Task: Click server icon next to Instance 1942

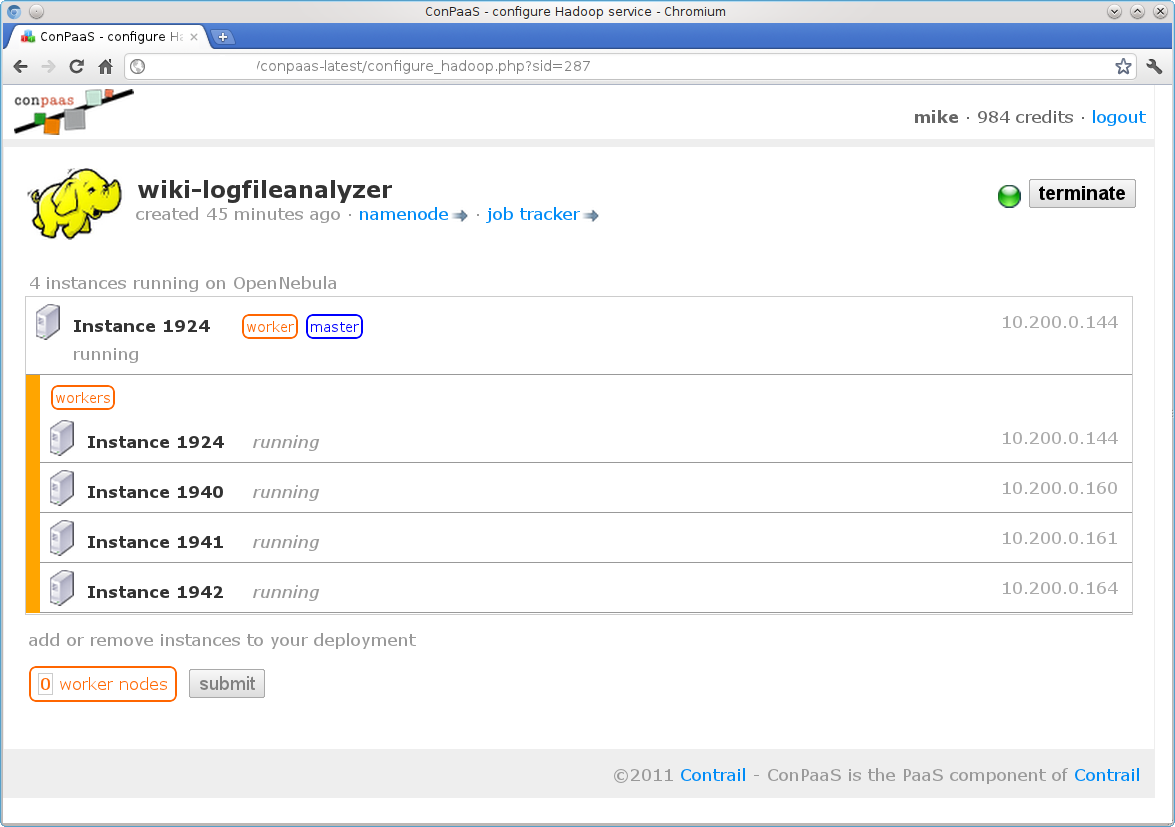Action: [x=61, y=588]
